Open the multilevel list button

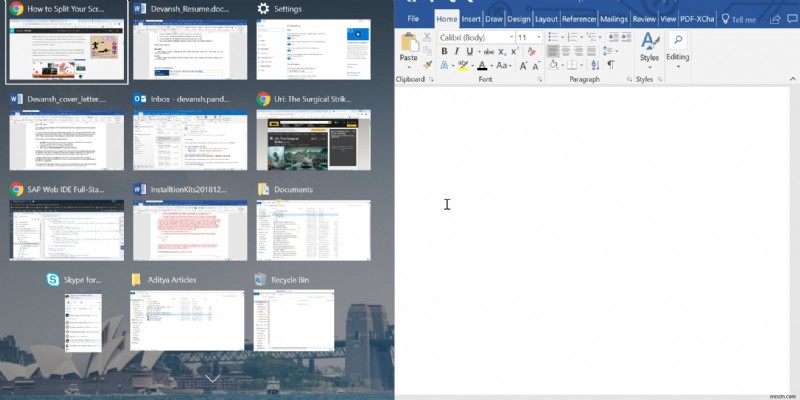coord(592,37)
